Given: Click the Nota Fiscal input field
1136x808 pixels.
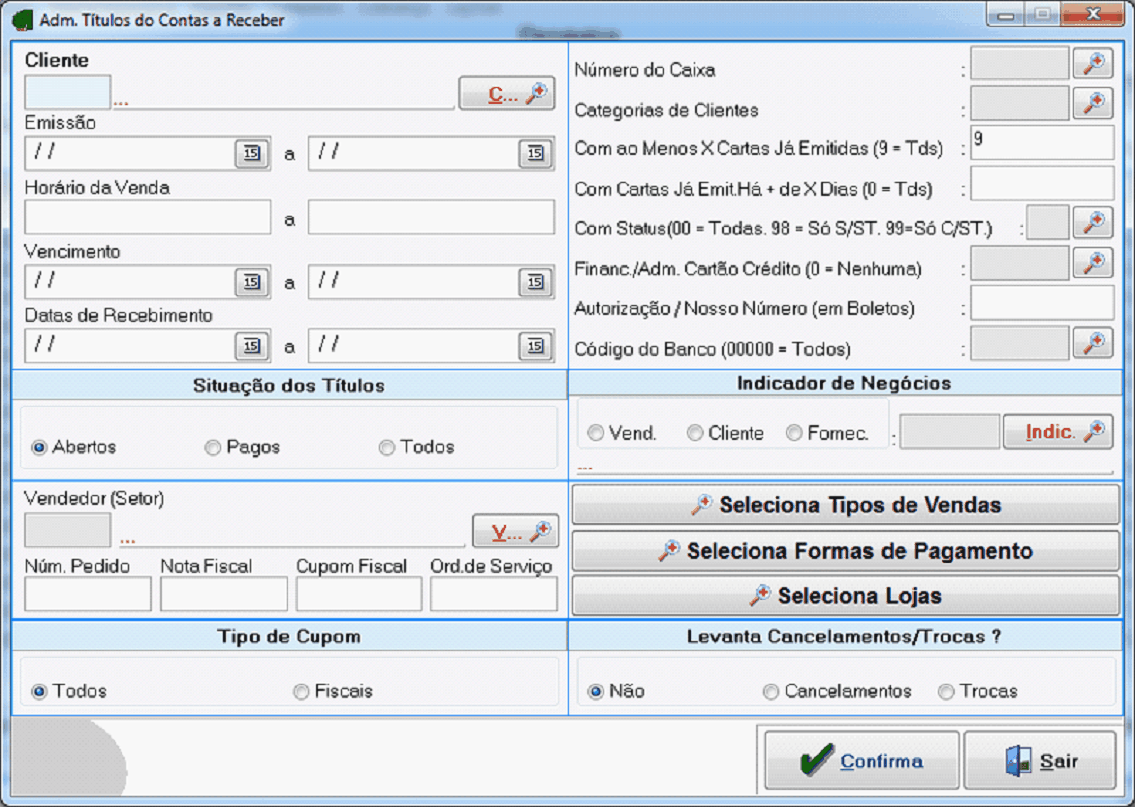Looking at the screenshot, I should coord(223,594).
